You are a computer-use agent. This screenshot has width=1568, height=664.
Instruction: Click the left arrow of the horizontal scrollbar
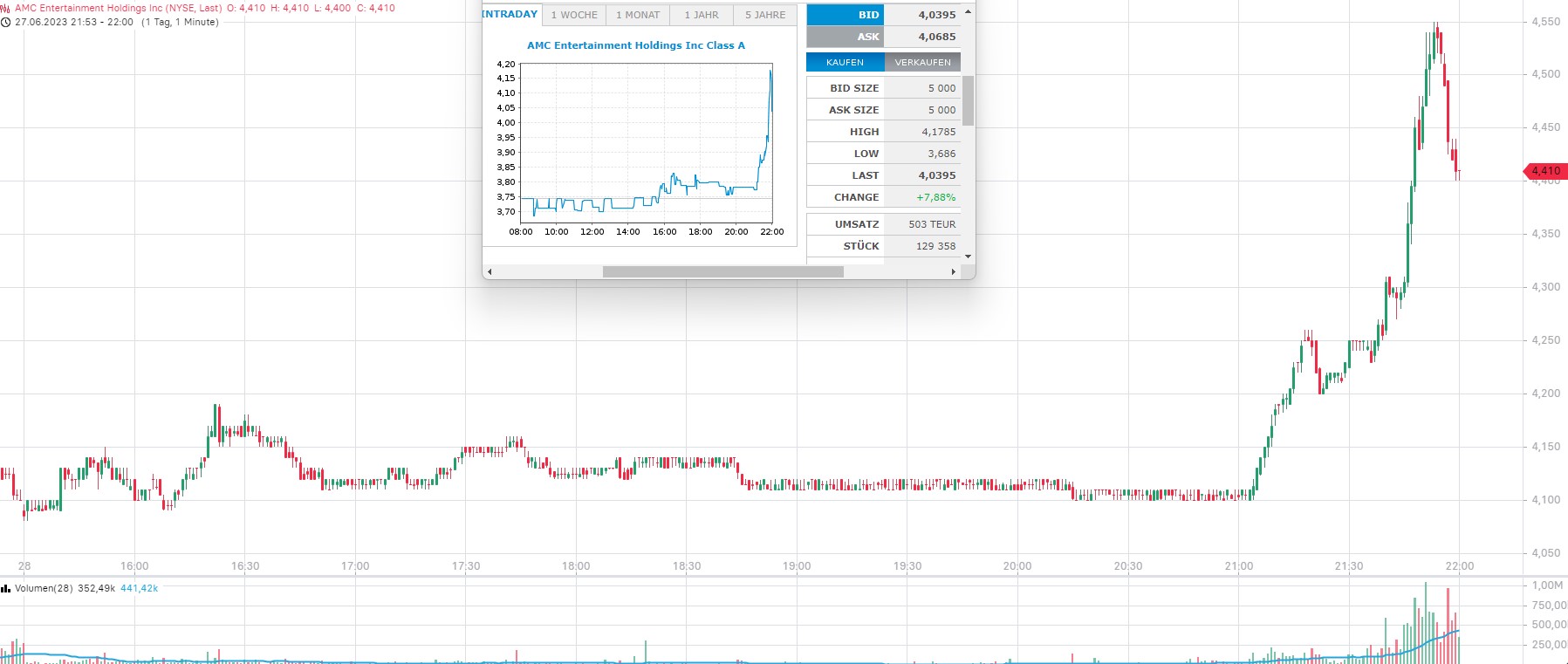490,271
